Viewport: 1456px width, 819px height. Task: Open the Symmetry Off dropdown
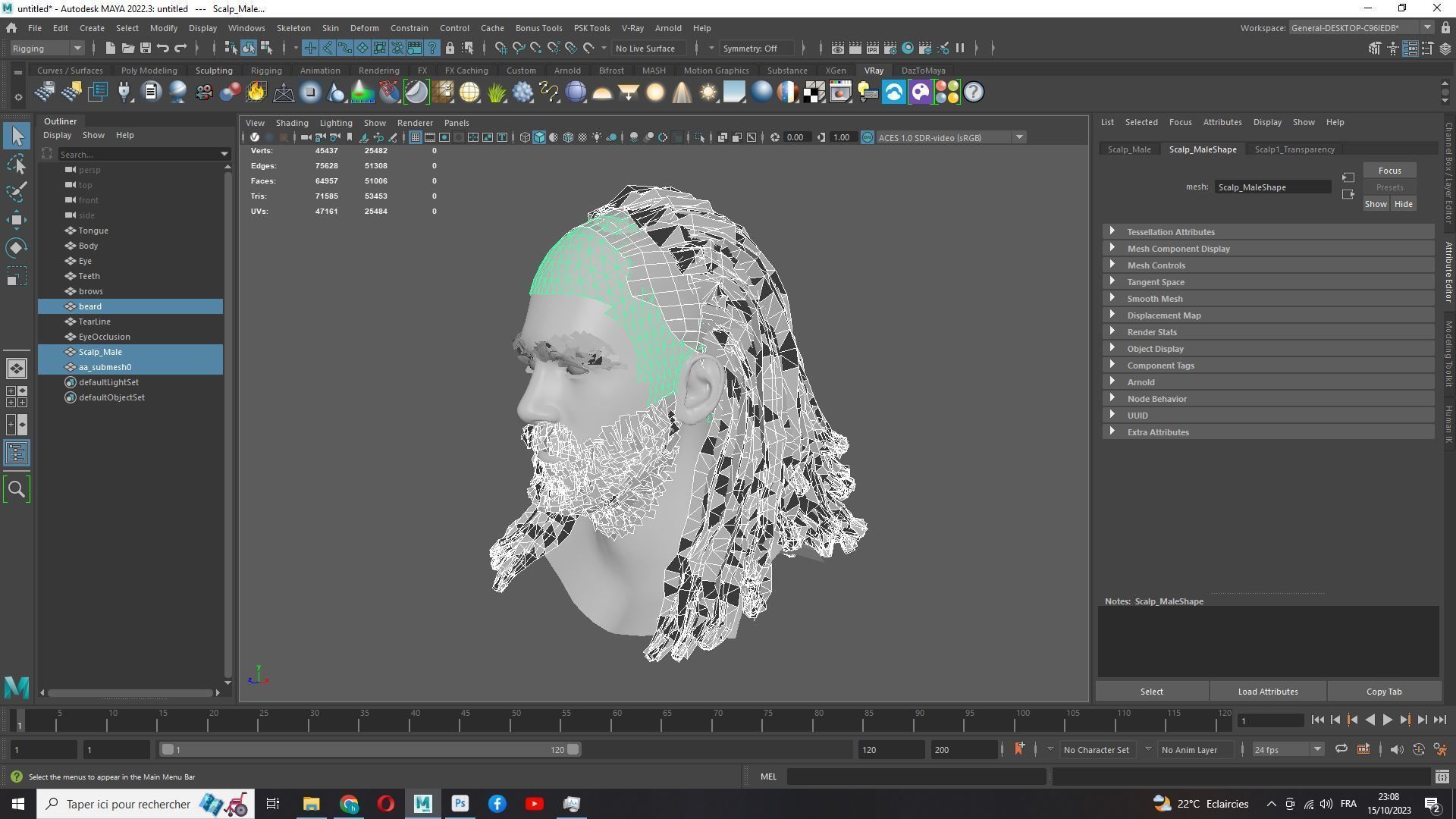pyautogui.click(x=757, y=49)
